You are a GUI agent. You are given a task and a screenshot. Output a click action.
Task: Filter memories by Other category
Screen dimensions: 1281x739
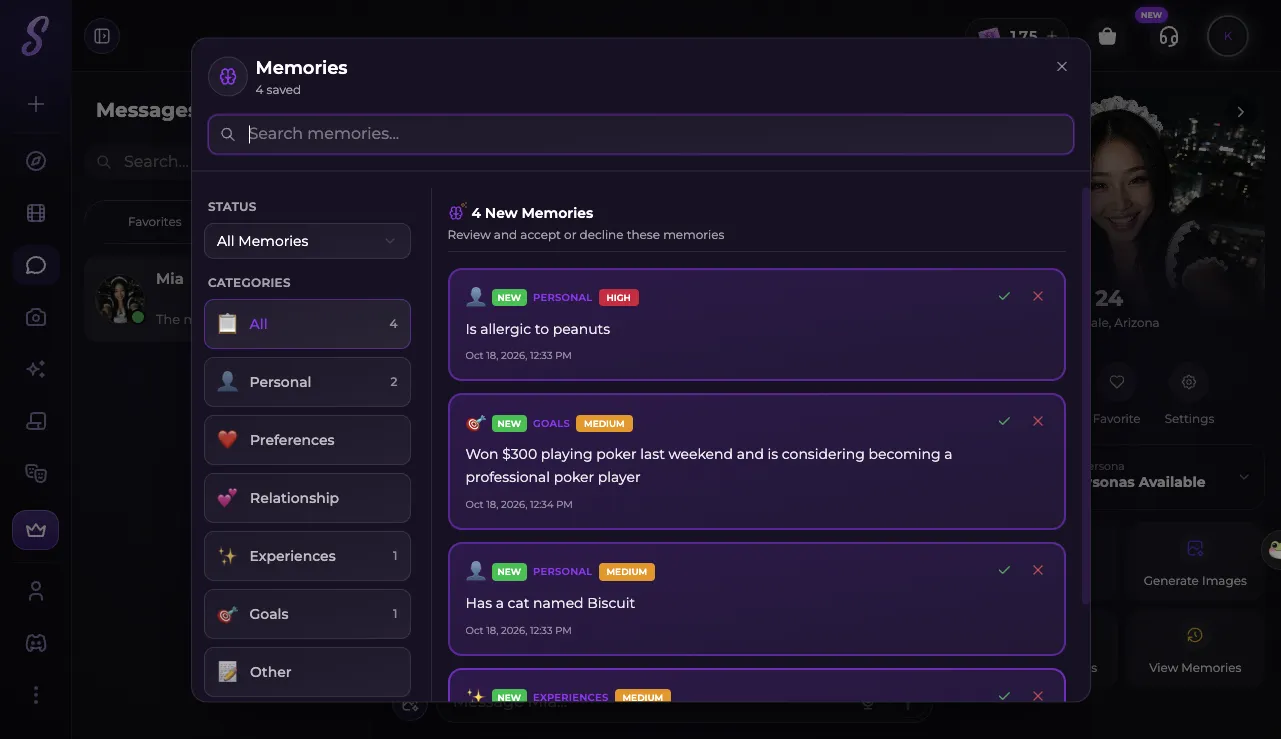tap(307, 672)
